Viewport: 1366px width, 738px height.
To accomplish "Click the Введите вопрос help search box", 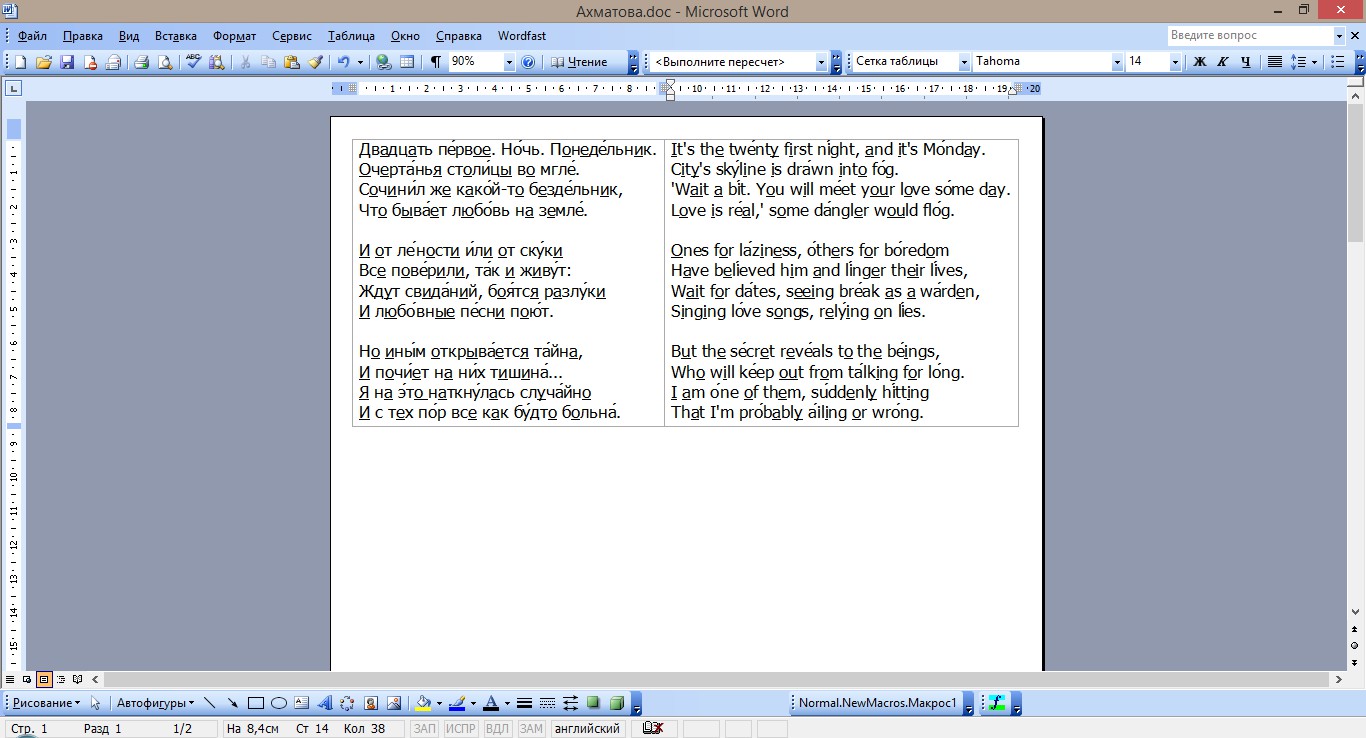I will [x=1250, y=36].
